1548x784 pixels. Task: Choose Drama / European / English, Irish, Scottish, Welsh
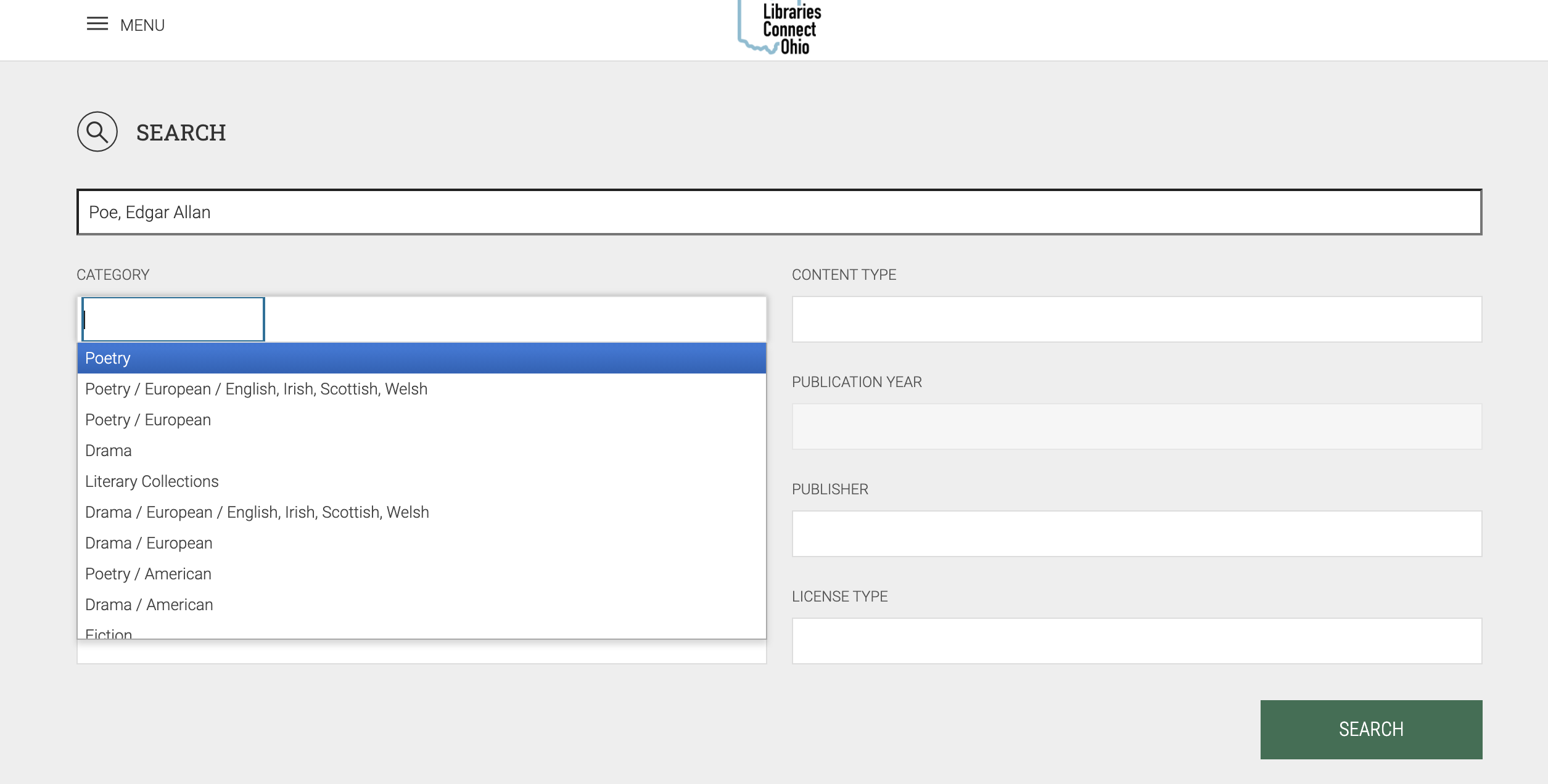(422, 512)
